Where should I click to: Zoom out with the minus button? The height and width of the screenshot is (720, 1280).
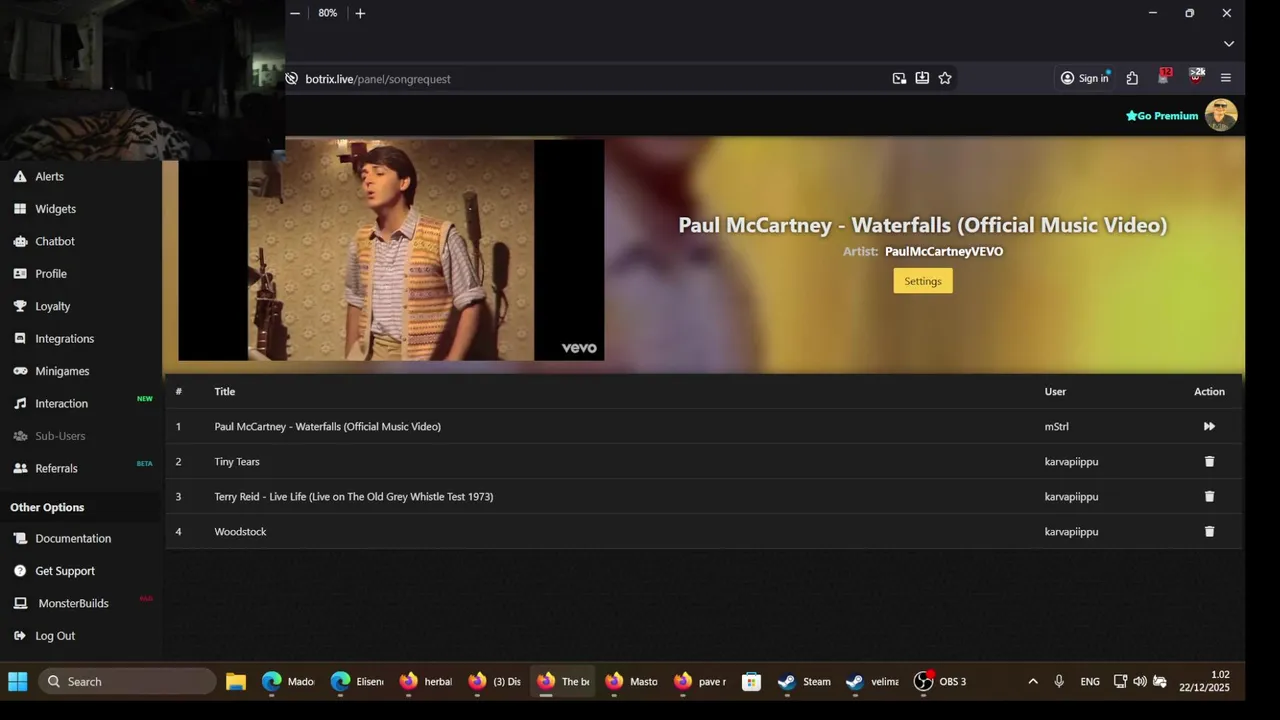click(x=295, y=13)
